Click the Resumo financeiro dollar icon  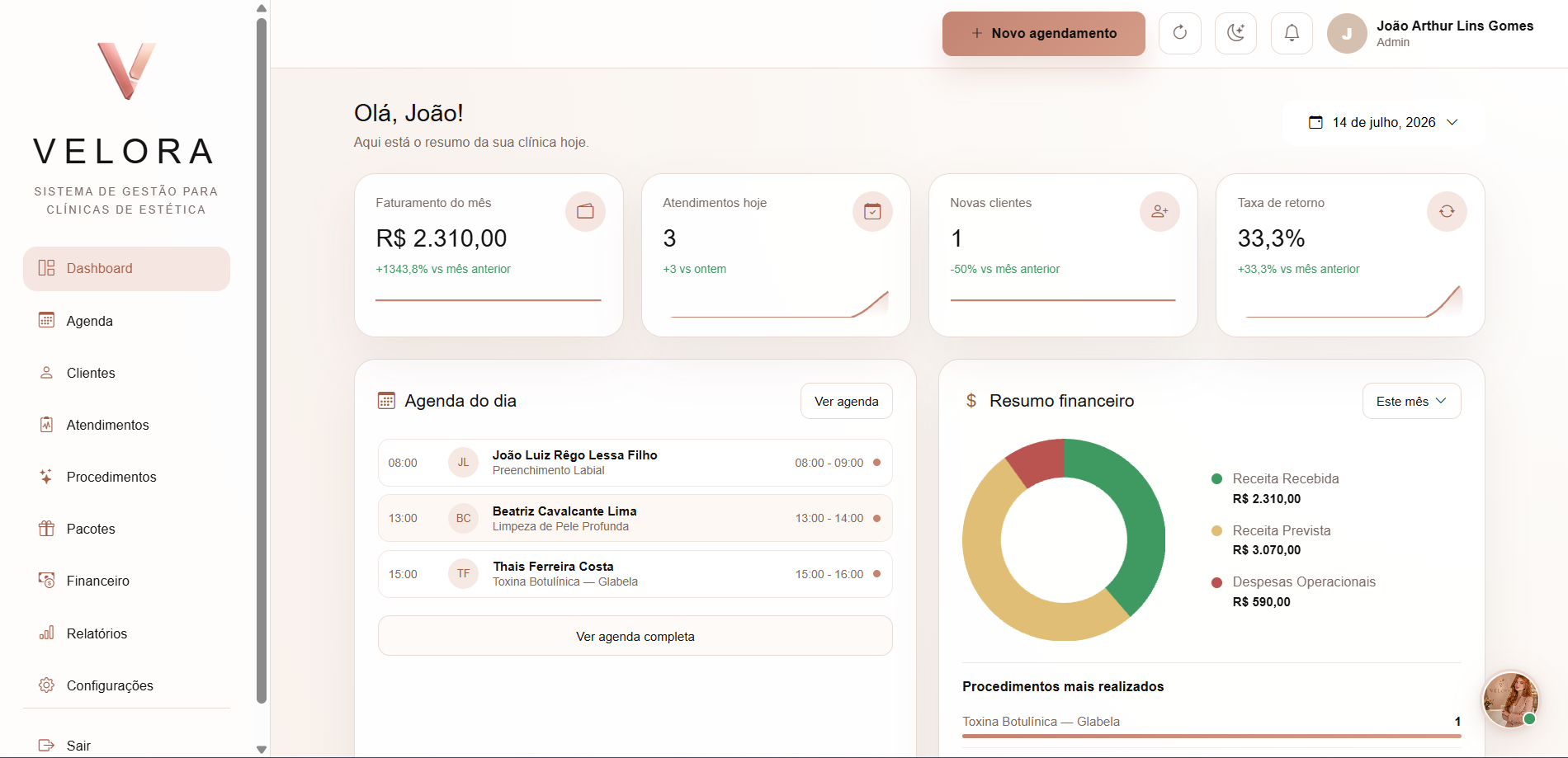(x=971, y=401)
